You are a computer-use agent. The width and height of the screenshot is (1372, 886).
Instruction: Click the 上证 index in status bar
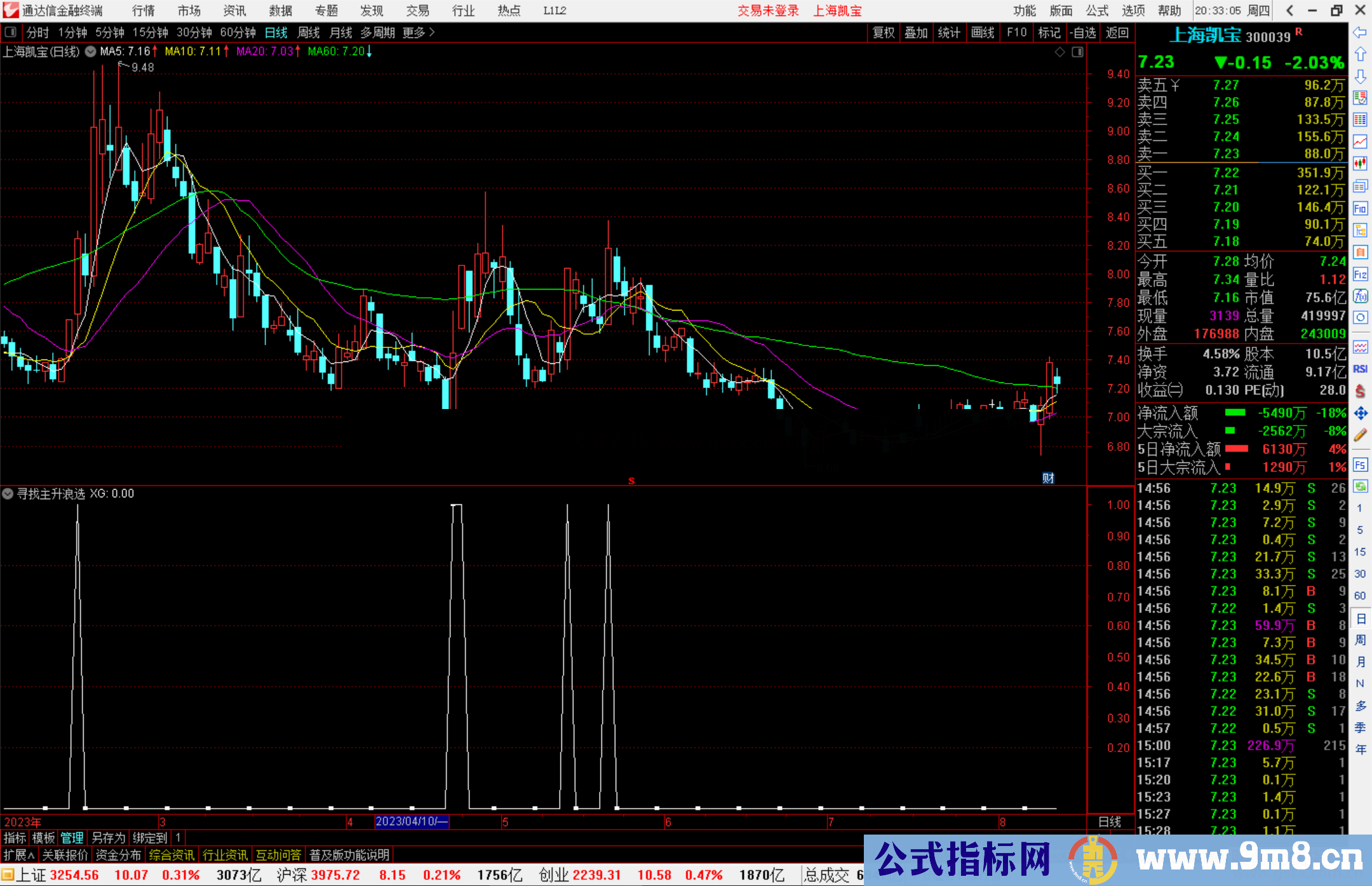[x=31, y=875]
